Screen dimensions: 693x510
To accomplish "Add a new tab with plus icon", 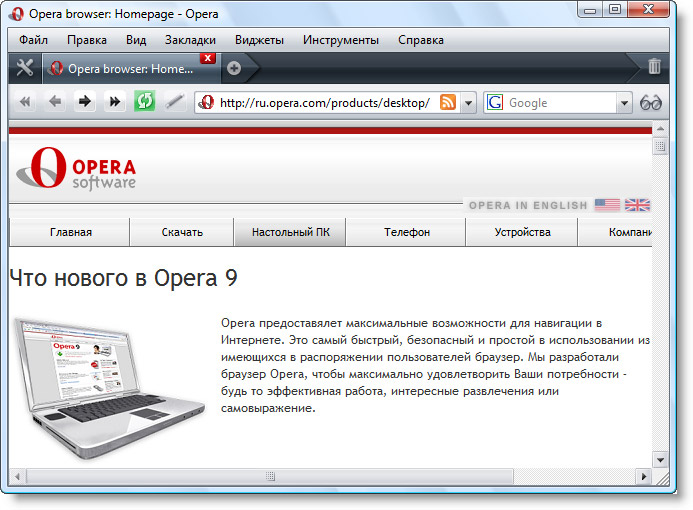I will (x=234, y=68).
